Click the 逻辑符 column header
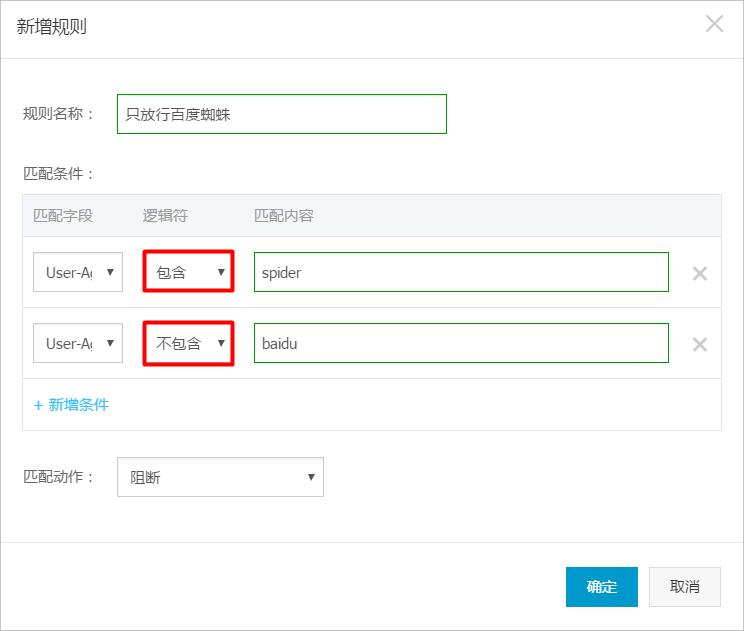744x631 pixels. (165, 215)
